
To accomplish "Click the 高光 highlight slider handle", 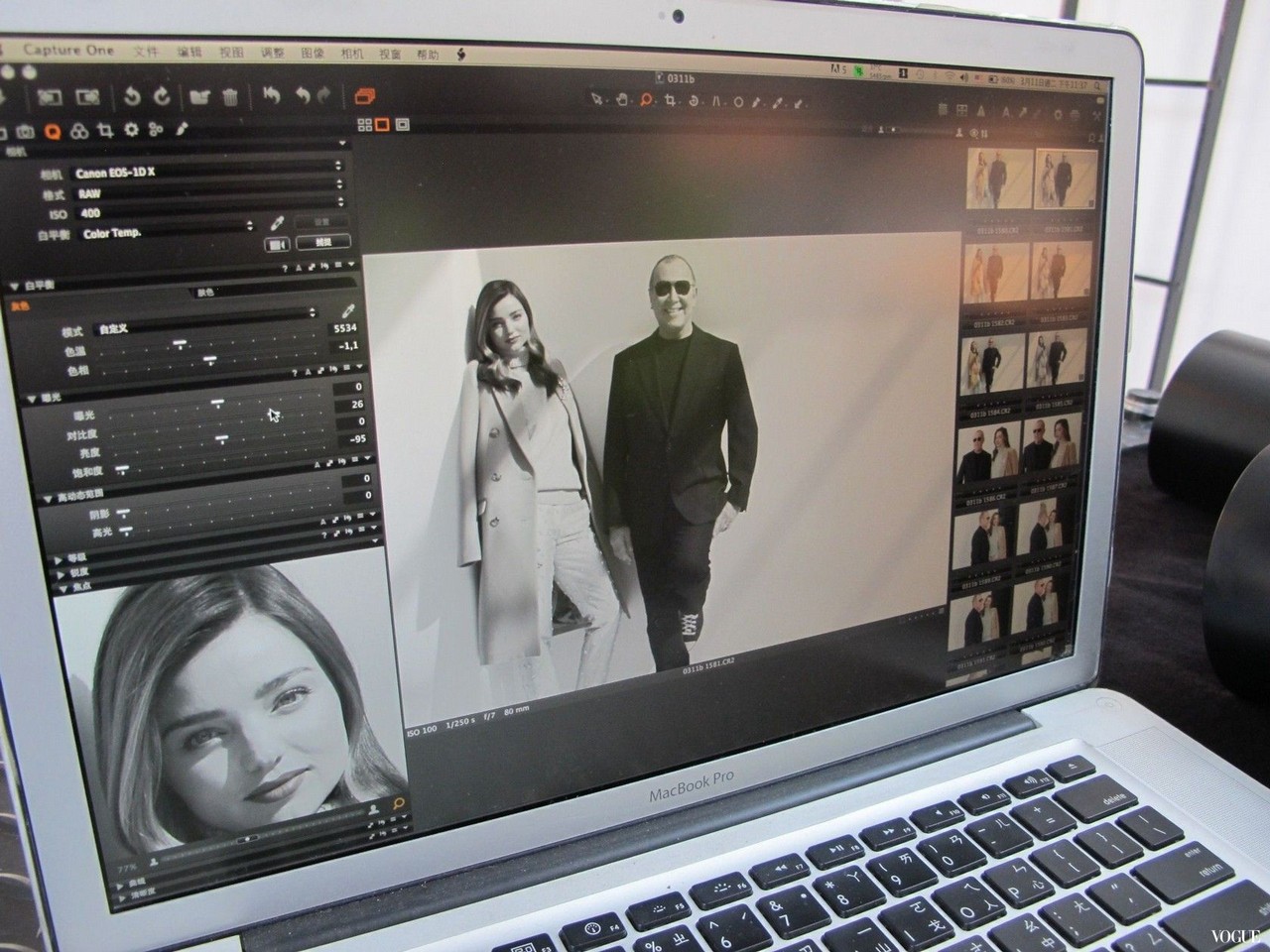I will point(125,531).
